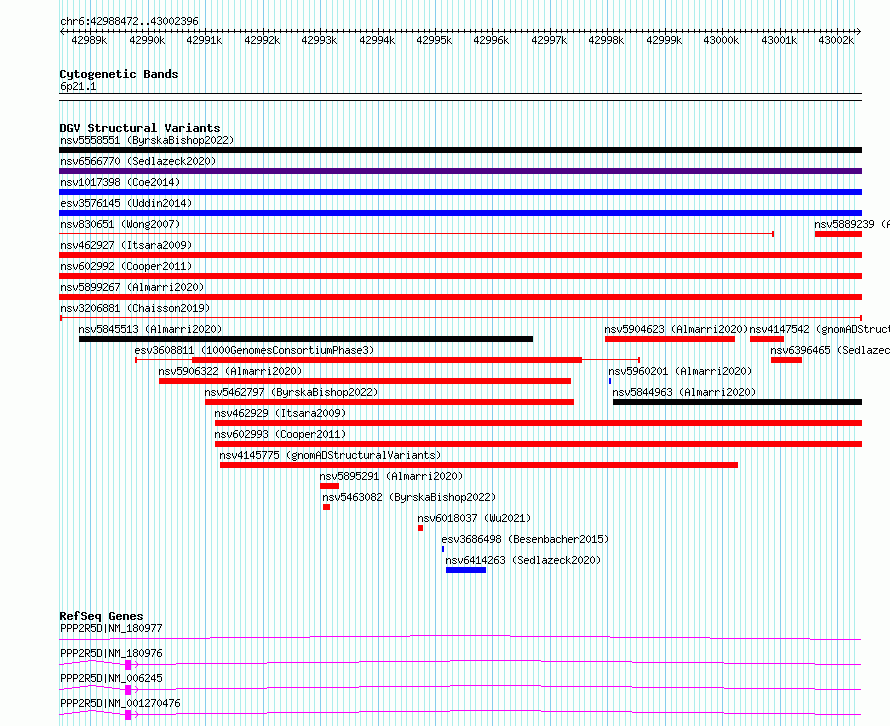Click nsv5845513 (Almarri2020) label
The image size is (890, 726).
150,329
